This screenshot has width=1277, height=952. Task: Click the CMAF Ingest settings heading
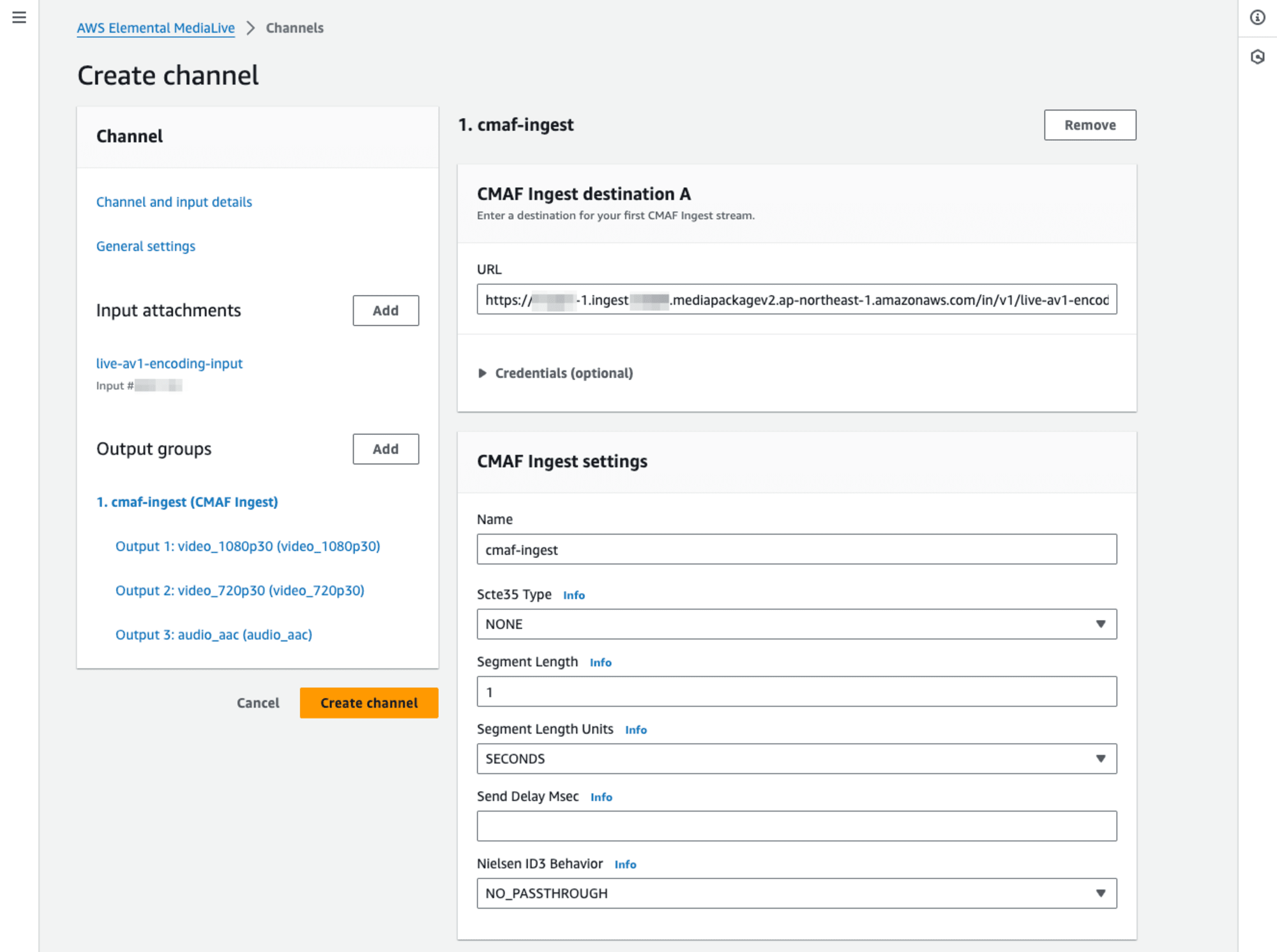pos(562,461)
